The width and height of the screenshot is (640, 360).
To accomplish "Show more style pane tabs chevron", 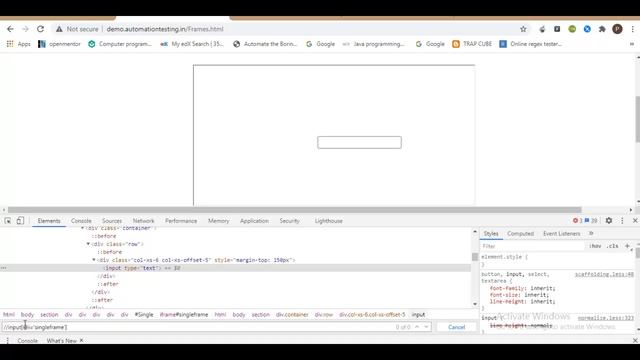I will tap(591, 233).
